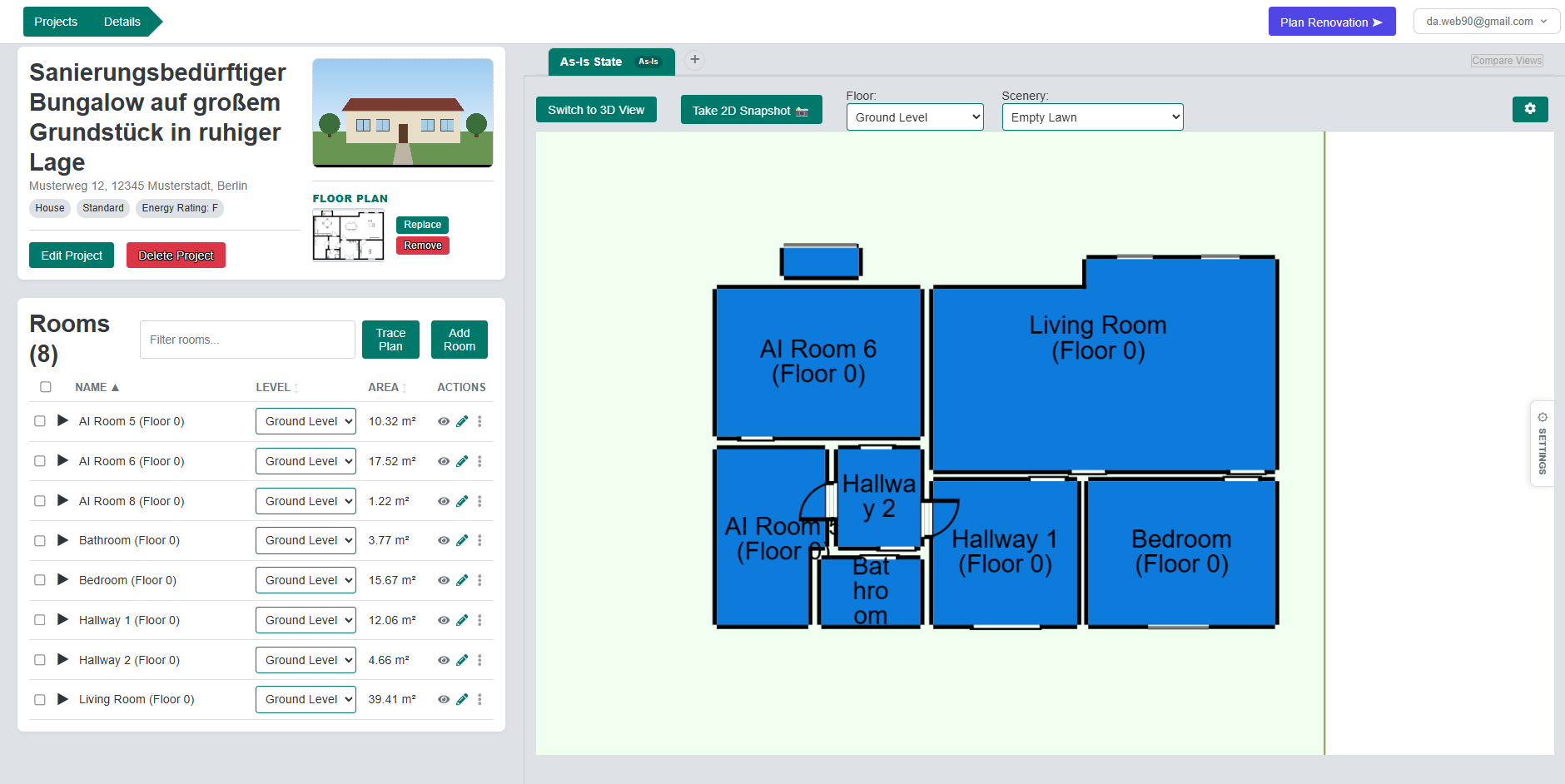Expand the Bedroom row triangle

62,579
